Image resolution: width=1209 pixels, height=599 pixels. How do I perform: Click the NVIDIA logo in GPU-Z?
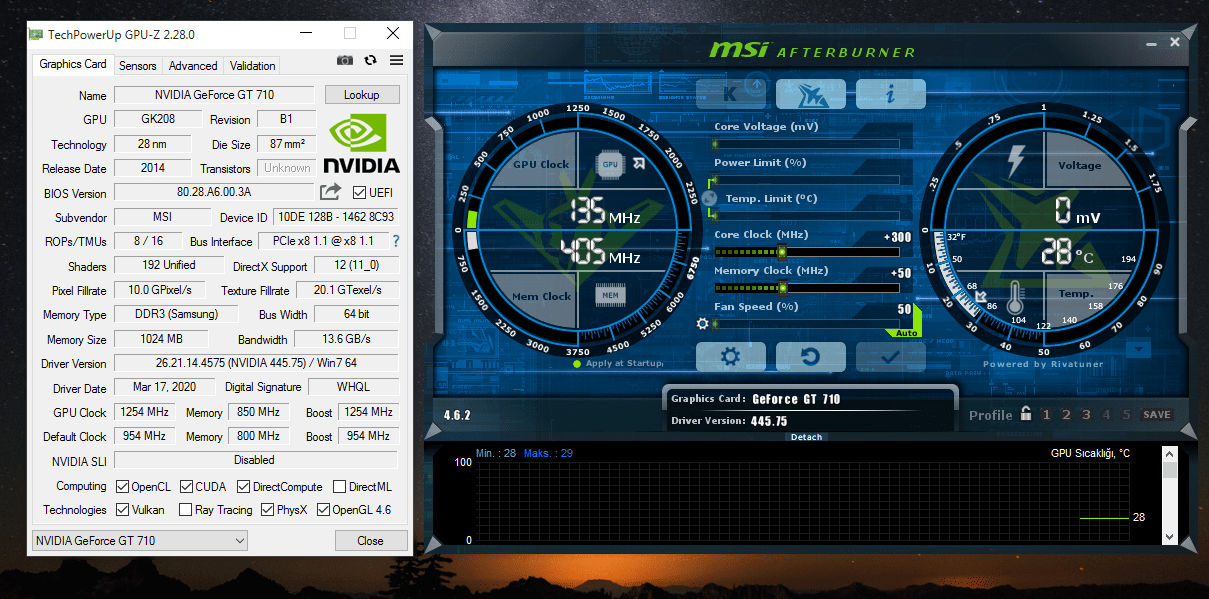coord(362,144)
